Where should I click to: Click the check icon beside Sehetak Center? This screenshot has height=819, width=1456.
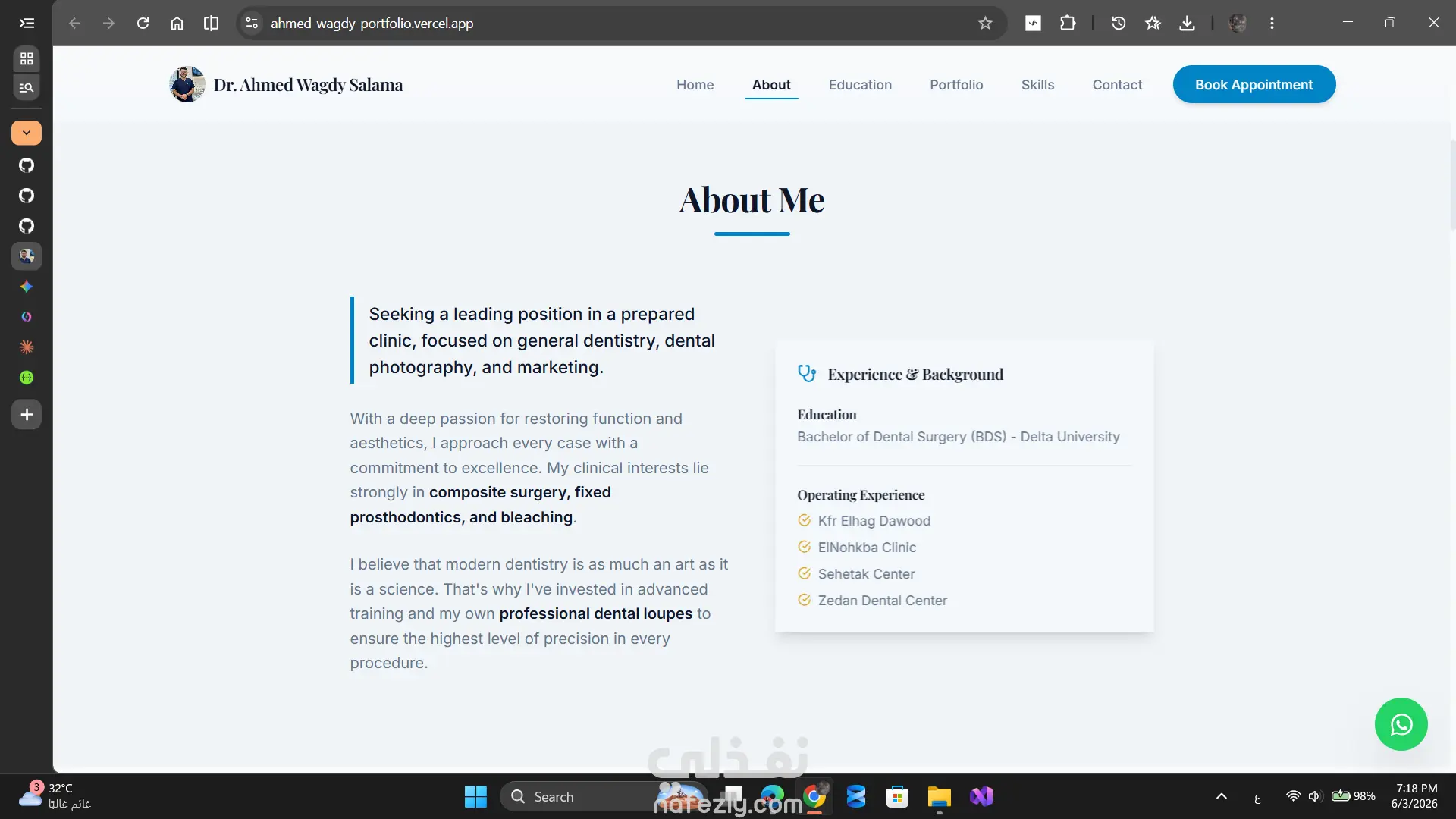[x=805, y=573]
